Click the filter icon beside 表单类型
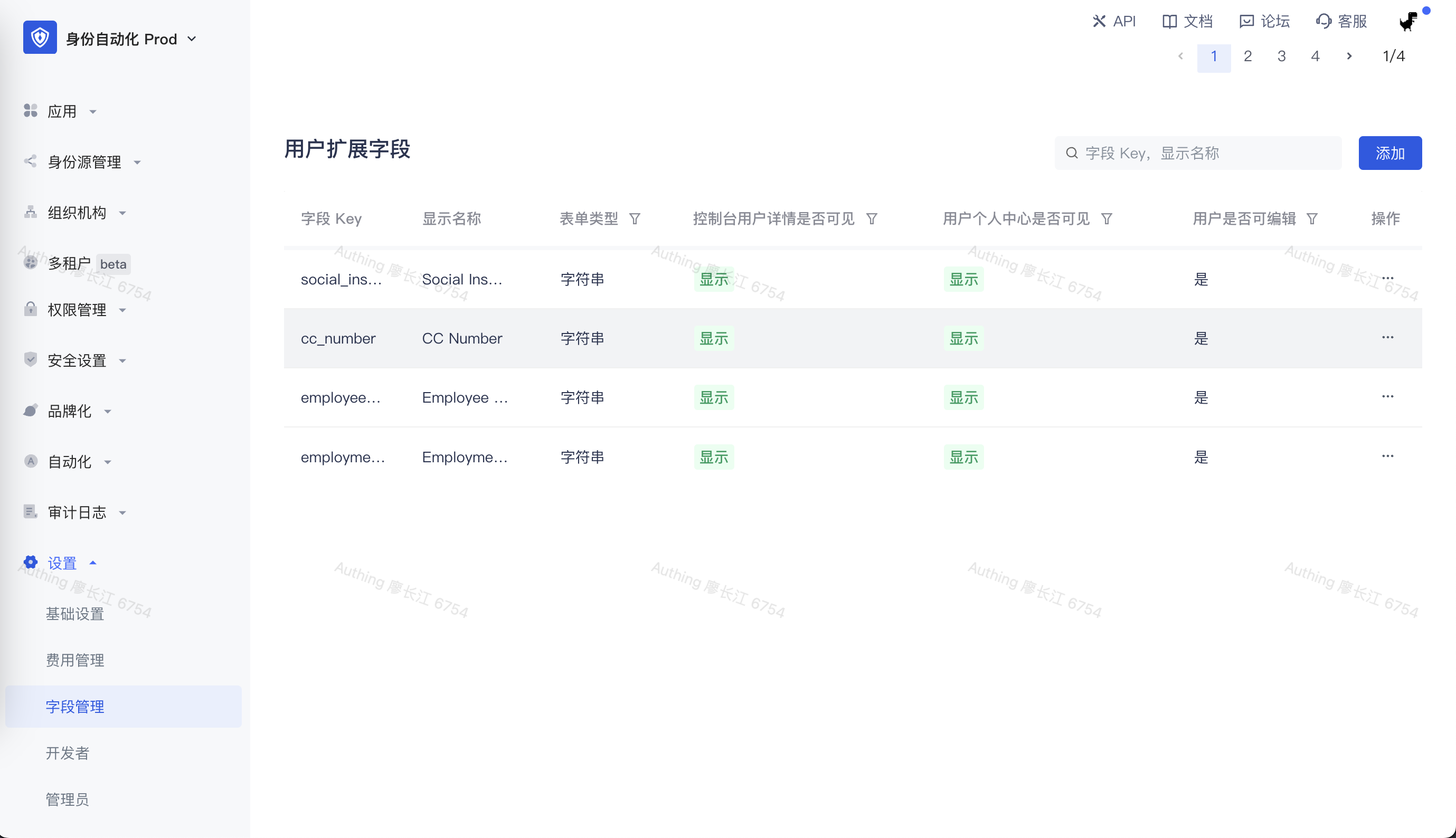 (635, 218)
